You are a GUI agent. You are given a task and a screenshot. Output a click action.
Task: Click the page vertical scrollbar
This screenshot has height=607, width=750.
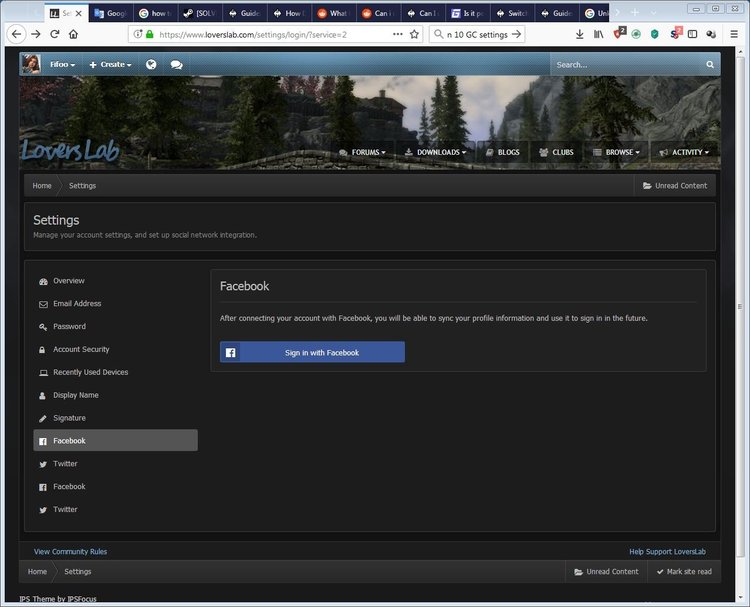[x=739, y=306]
